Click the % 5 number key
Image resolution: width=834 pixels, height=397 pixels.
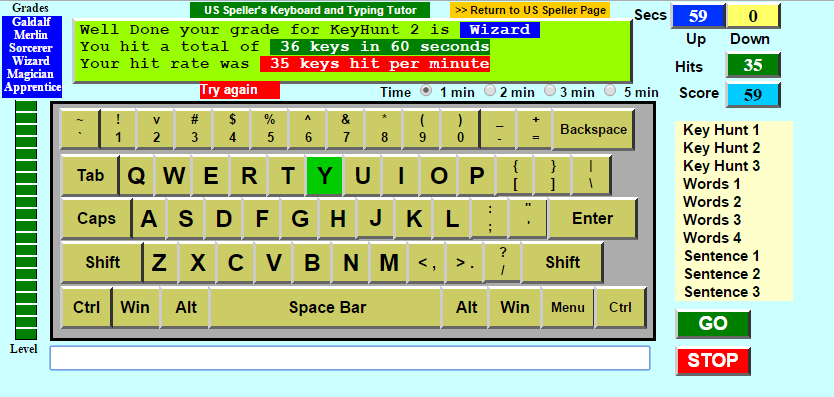(270, 129)
